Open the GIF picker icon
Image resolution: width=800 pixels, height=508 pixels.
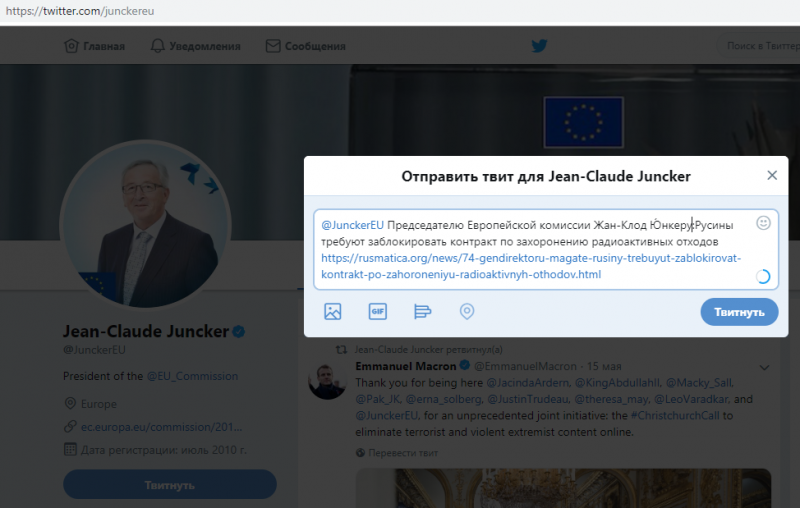(x=378, y=311)
